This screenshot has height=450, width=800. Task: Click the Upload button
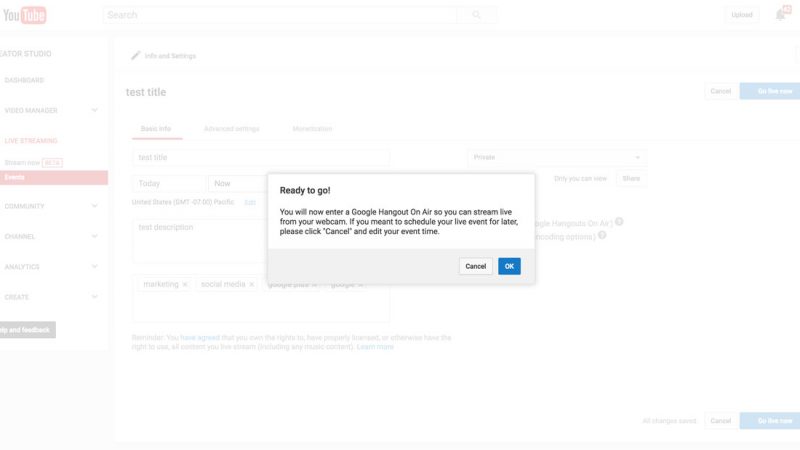point(742,15)
